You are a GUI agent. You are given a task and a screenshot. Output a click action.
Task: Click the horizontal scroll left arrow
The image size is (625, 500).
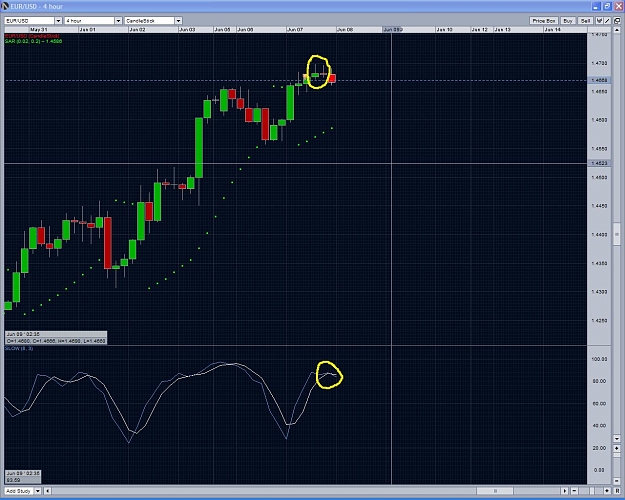pyautogui.click(x=47, y=491)
